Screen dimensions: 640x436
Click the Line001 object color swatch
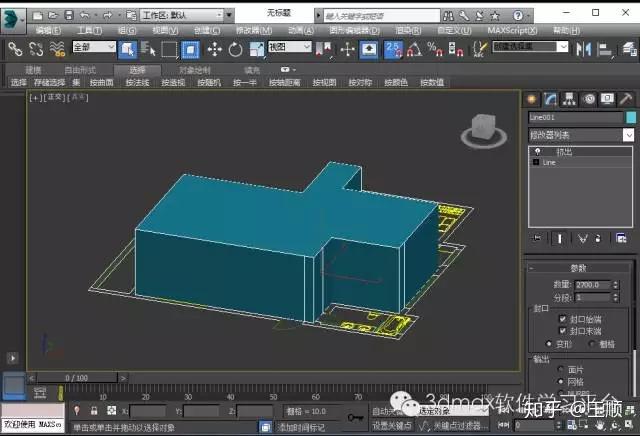pyautogui.click(x=631, y=118)
